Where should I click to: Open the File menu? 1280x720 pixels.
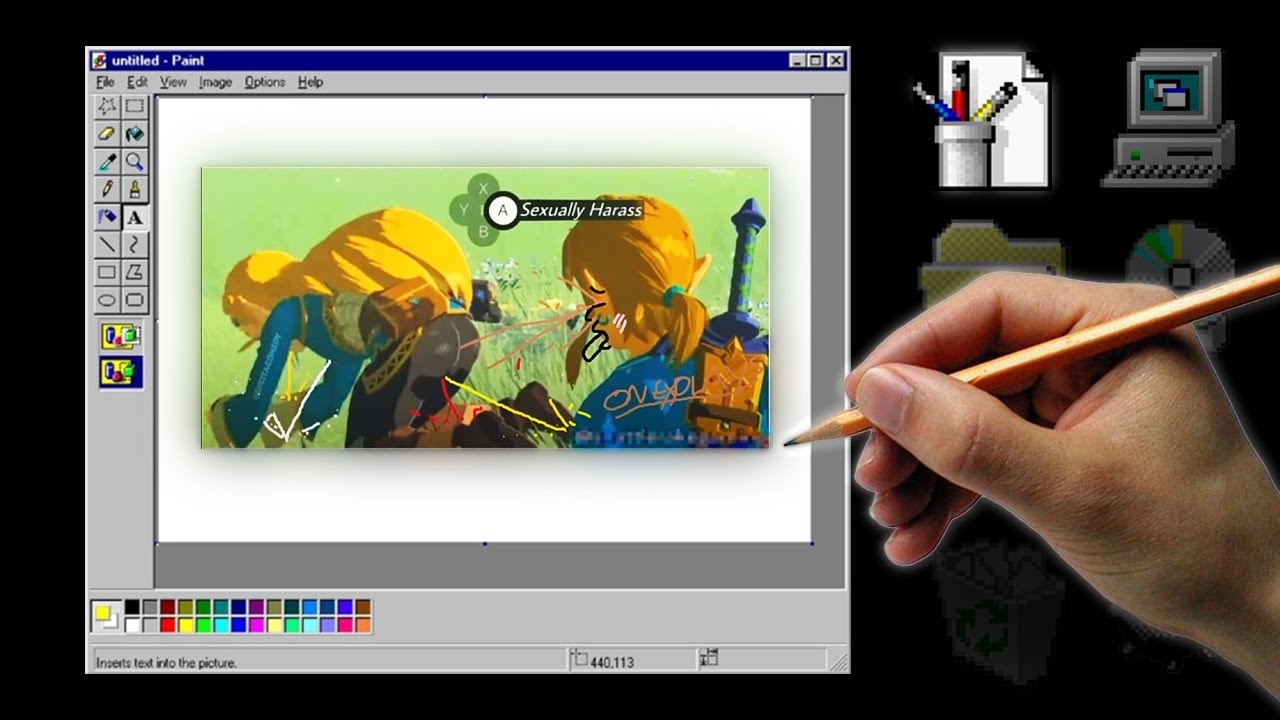click(x=105, y=82)
